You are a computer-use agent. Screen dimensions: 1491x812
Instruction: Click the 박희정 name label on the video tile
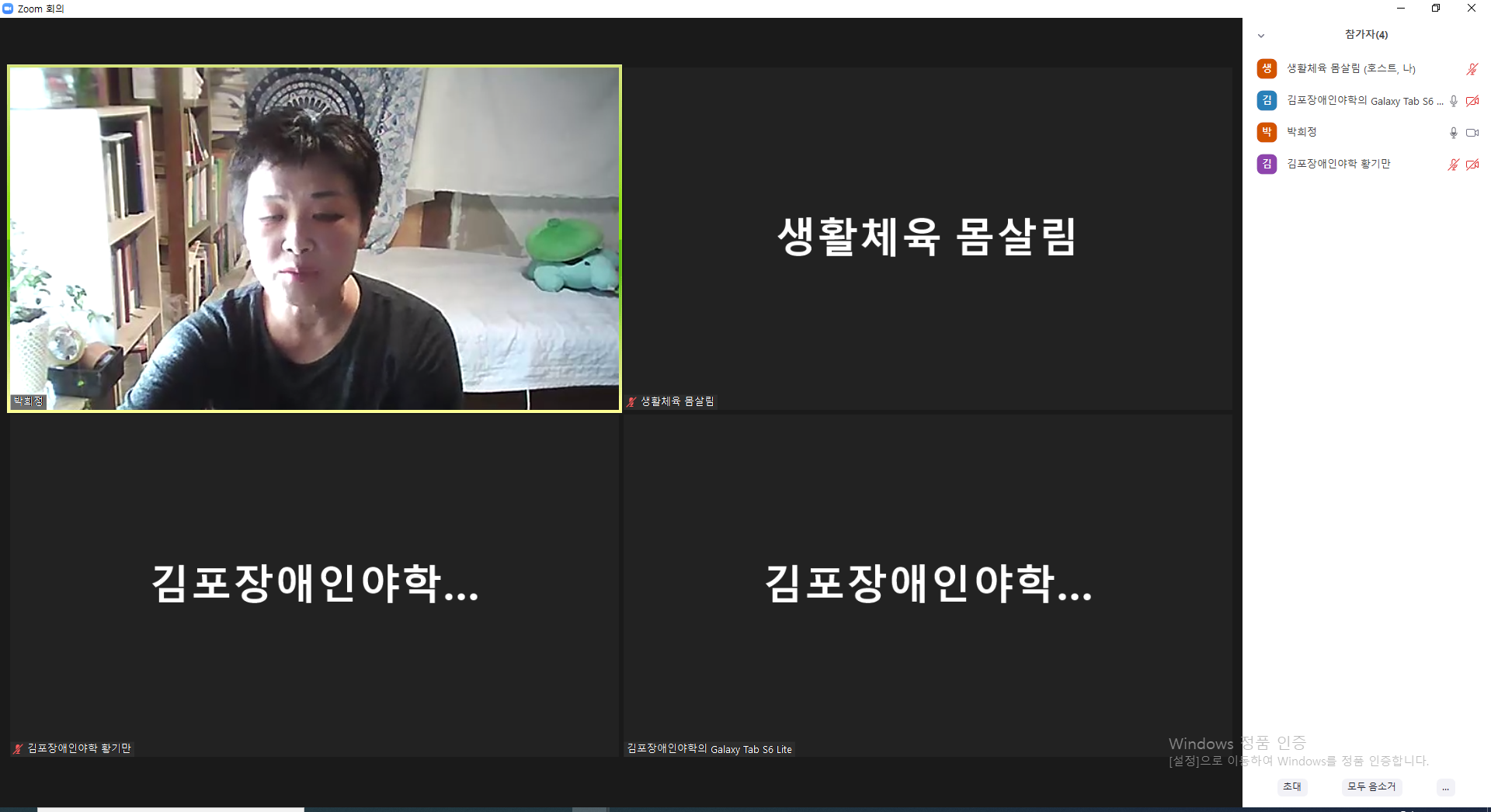click(29, 401)
